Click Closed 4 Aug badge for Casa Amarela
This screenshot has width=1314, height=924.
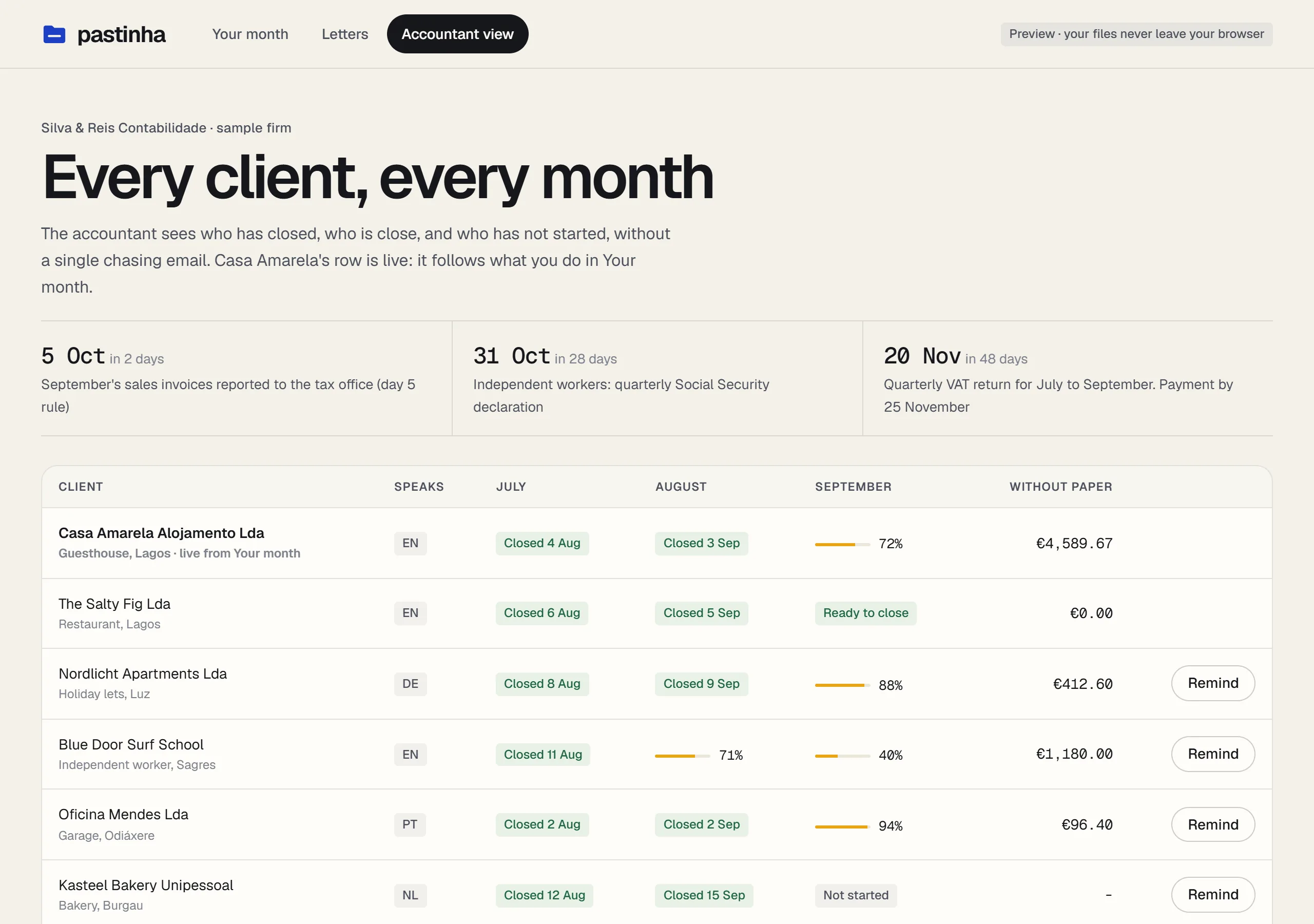pos(542,543)
